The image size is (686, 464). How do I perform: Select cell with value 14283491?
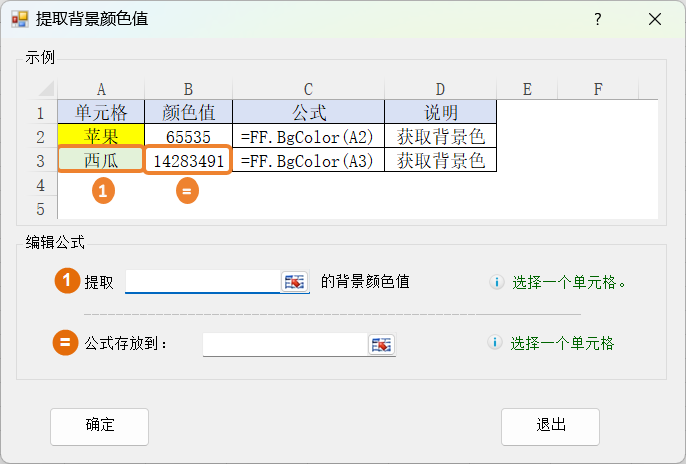(188, 160)
